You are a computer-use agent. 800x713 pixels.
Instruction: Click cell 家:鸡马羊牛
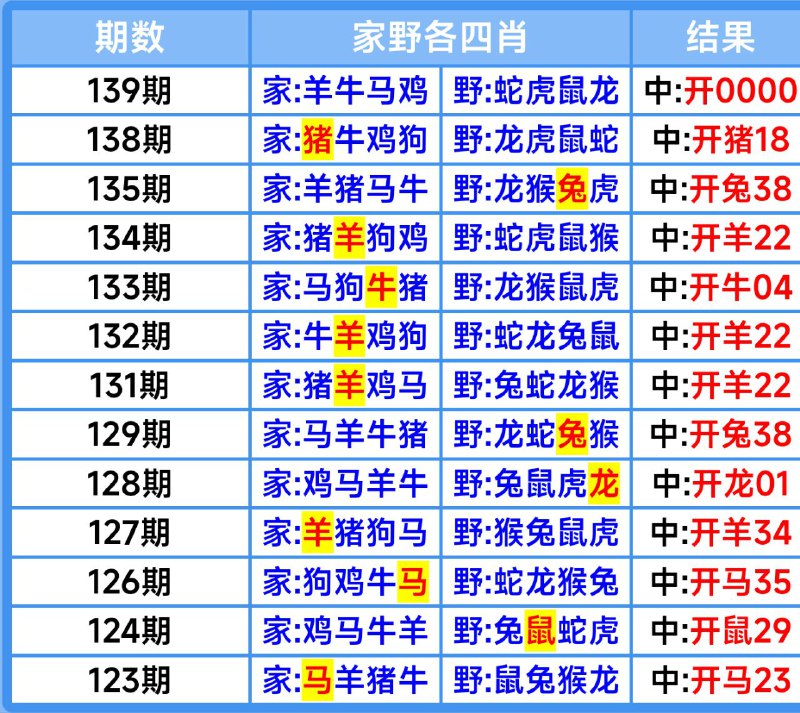point(345,483)
